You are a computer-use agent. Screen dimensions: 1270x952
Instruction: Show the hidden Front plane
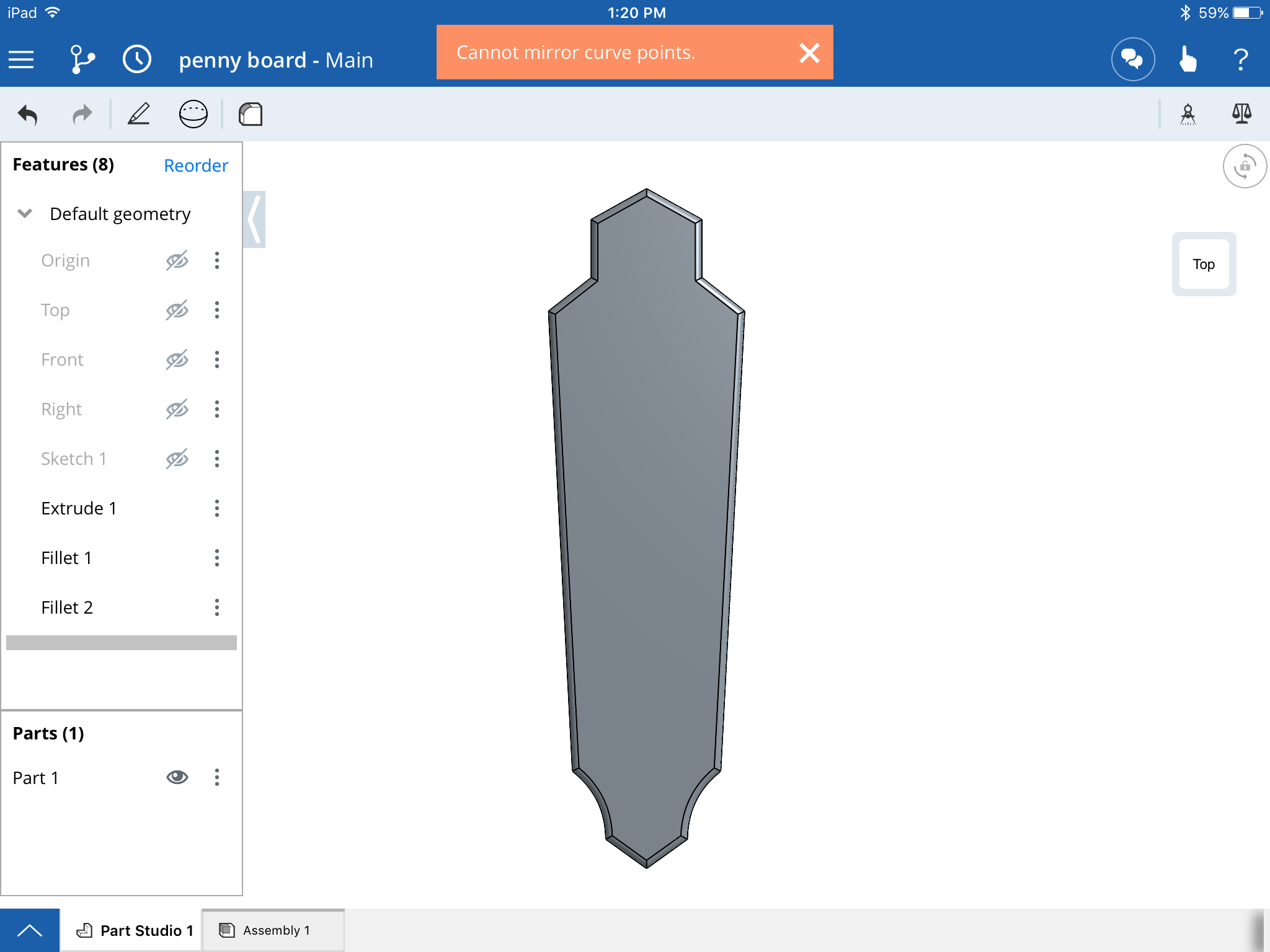[177, 359]
